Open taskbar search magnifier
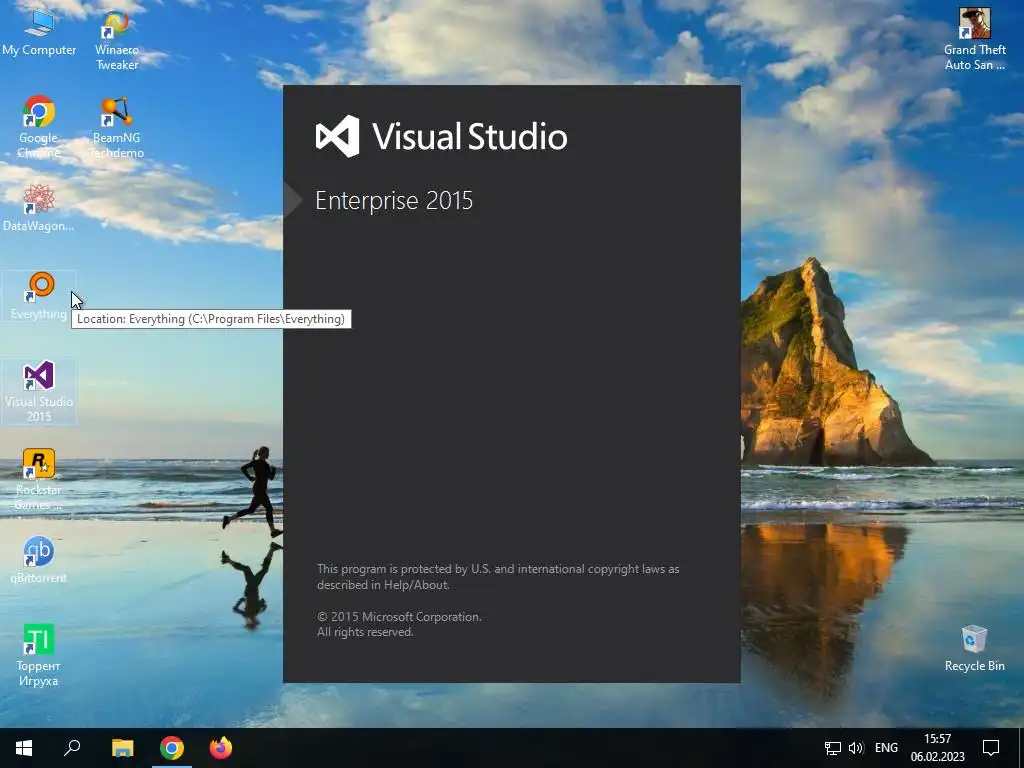 pyautogui.click(x=72, y=748)
